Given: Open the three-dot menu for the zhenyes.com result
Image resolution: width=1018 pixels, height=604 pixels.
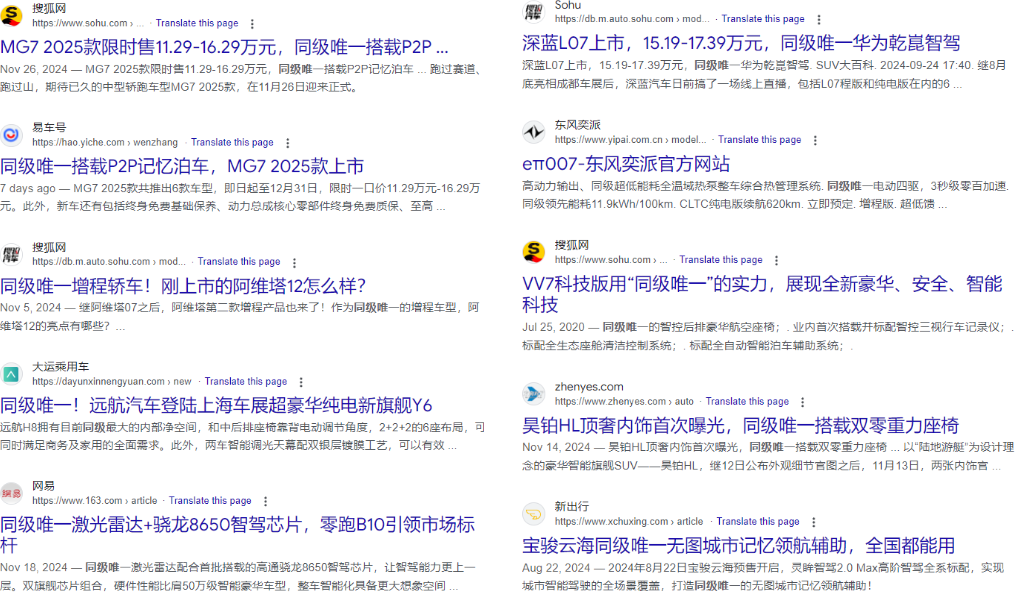Looking at the screenshot, I should coord(803,402).
